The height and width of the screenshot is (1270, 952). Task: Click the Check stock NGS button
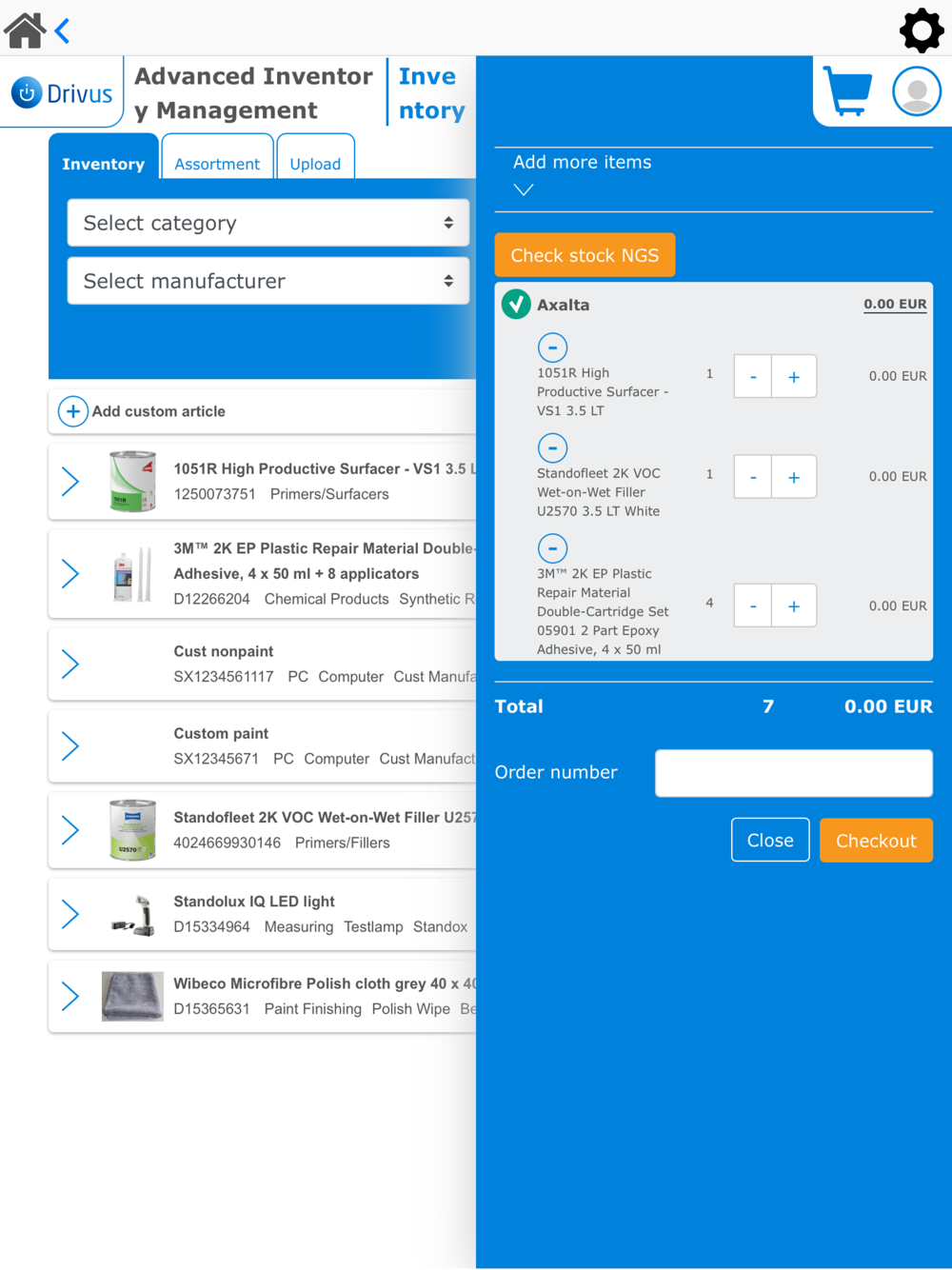[x=585, y=255]
